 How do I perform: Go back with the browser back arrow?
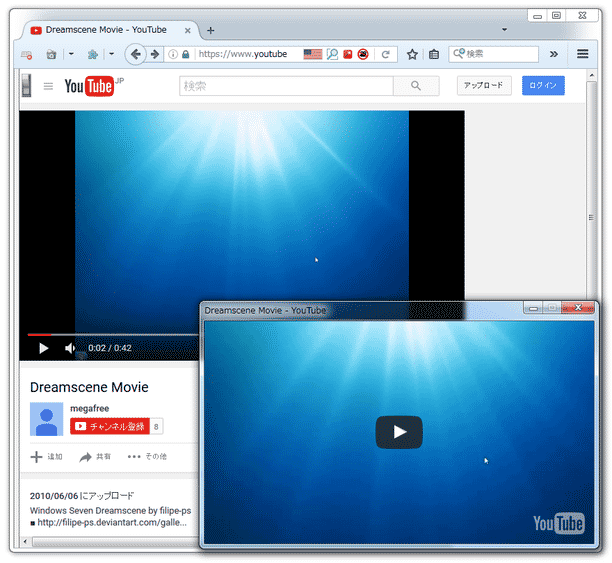135,54
